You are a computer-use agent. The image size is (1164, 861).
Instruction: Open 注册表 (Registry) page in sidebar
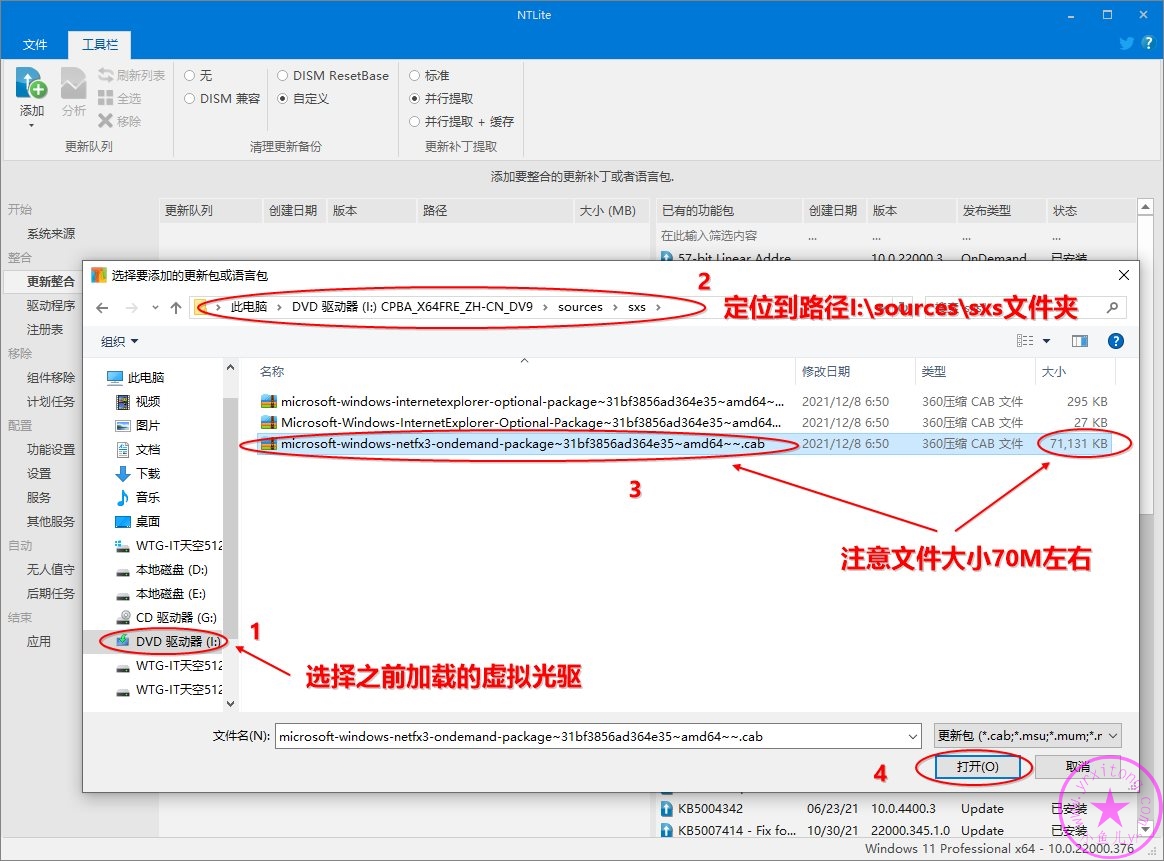[45, 329]
